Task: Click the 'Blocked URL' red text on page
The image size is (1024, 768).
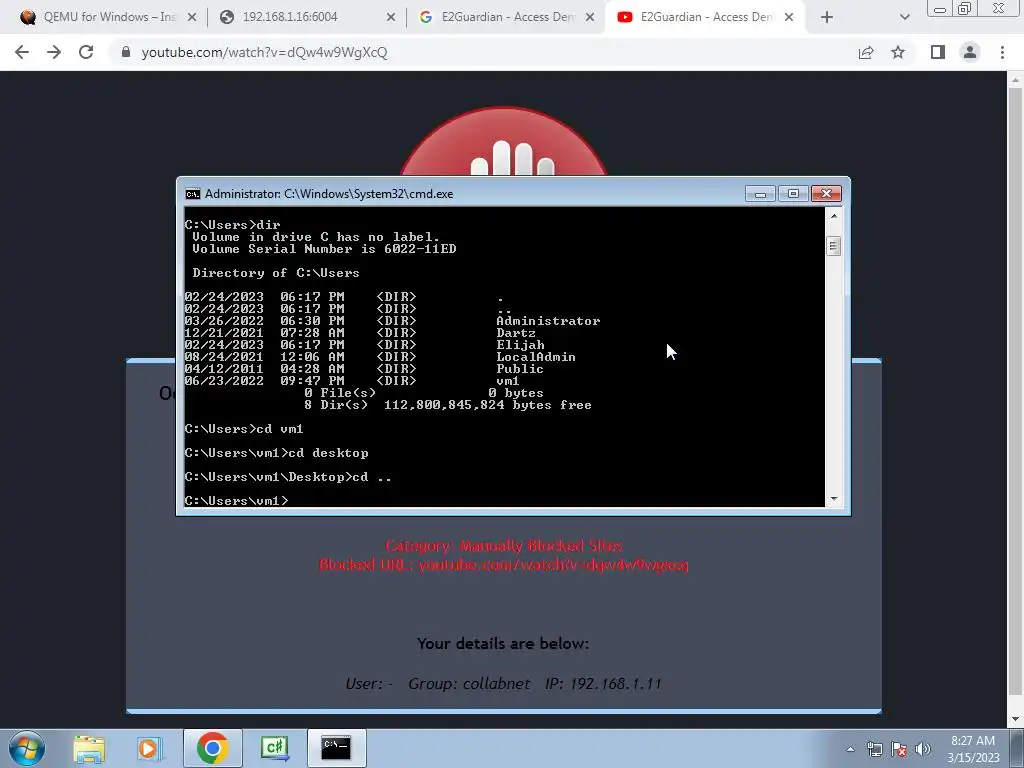Action: [x=504, y=564]
